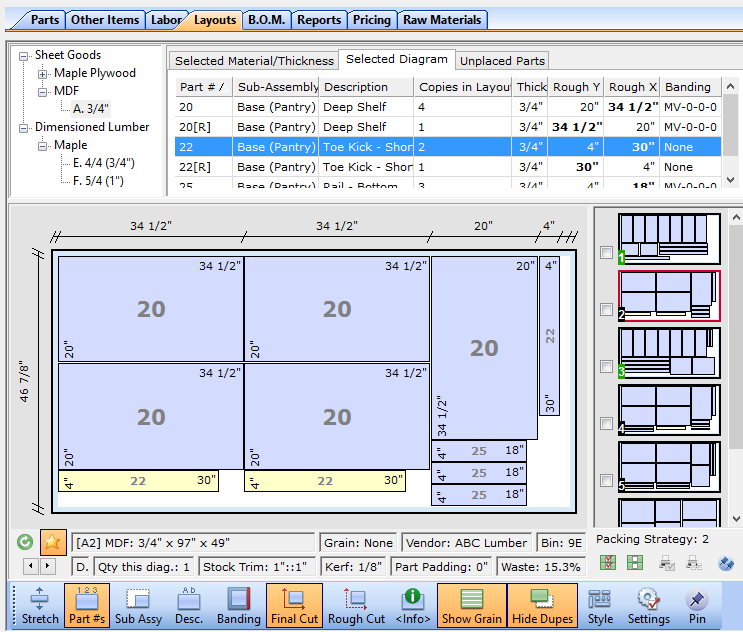The width and height of the screenshot is (743, 632).
Task: Select the part 22[R] Toe Kick row
Action: pyautogui.click(x=448, y=167)
